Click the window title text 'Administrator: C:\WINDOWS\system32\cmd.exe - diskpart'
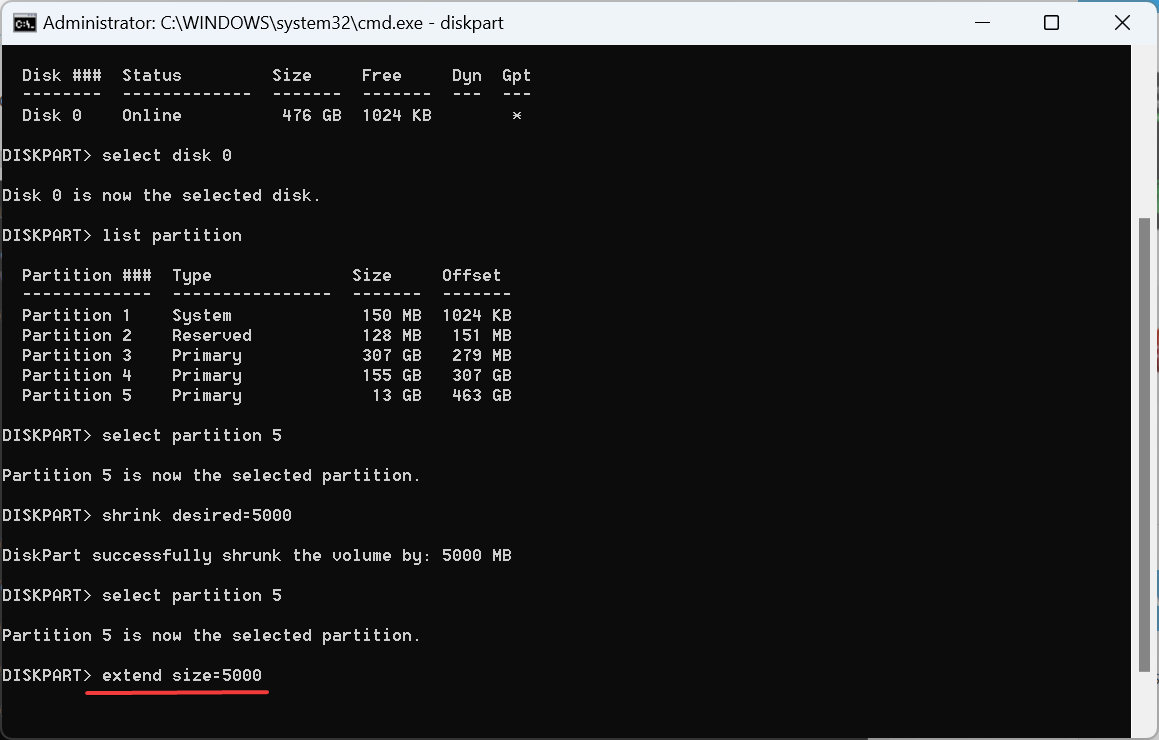Screen dimensions: 1159x740 tap(273, 23)
